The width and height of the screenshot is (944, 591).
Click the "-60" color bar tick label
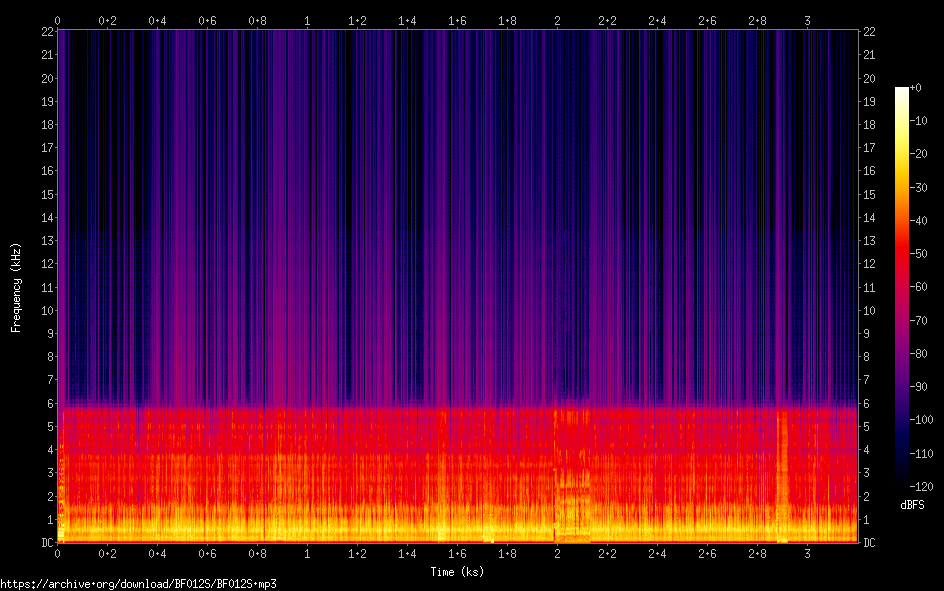coord(918,287)
